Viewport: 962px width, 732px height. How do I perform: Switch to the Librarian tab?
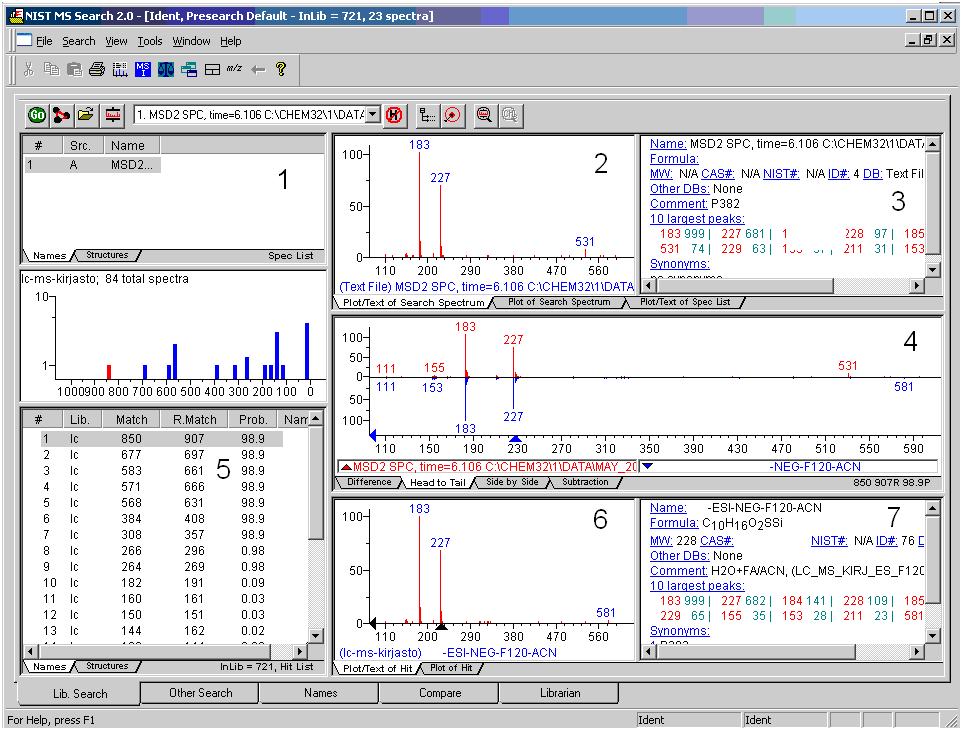pyautogui.click(x=560, y=693)
